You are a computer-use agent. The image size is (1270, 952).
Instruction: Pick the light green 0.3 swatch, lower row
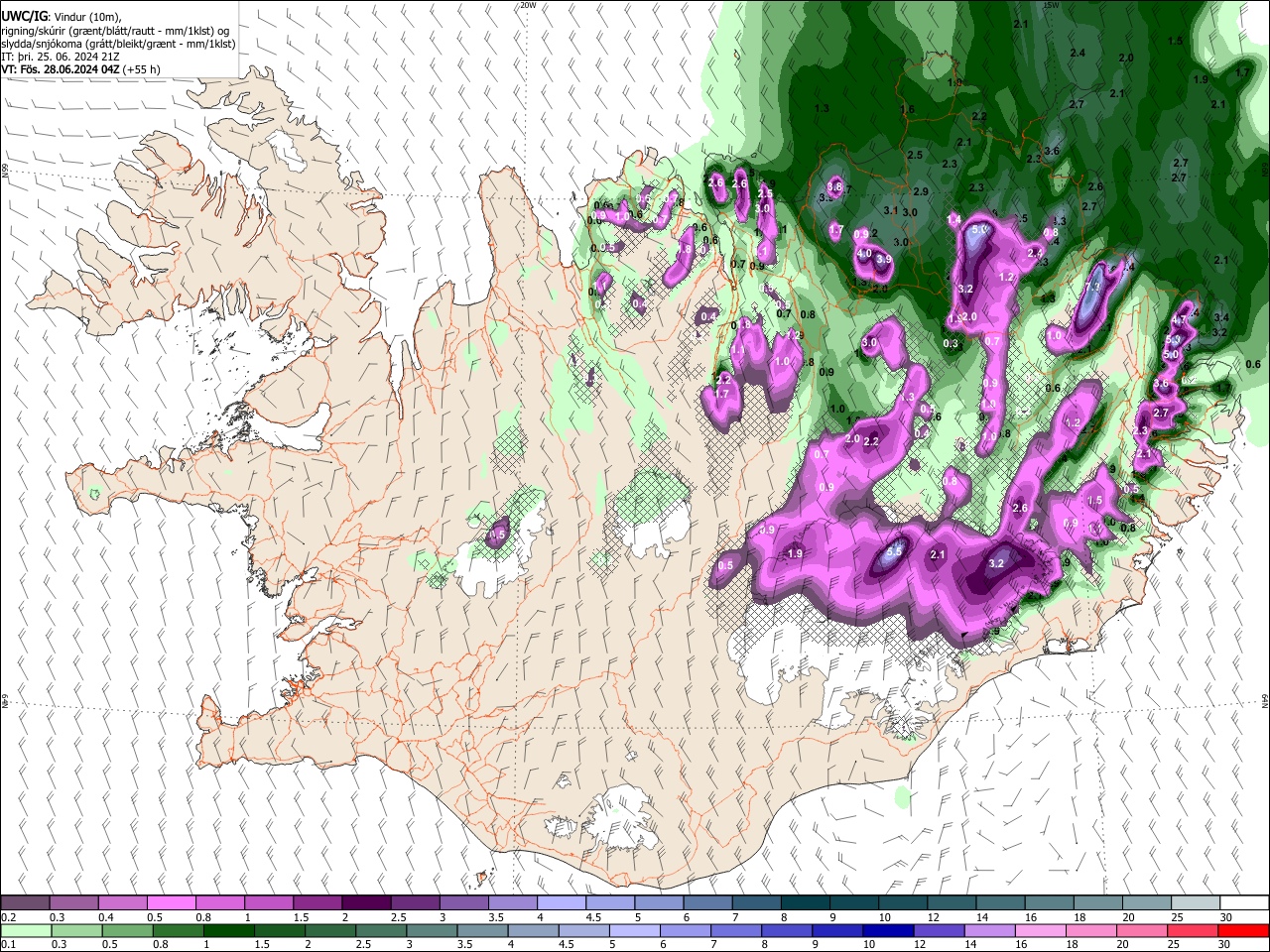[76, 931]
